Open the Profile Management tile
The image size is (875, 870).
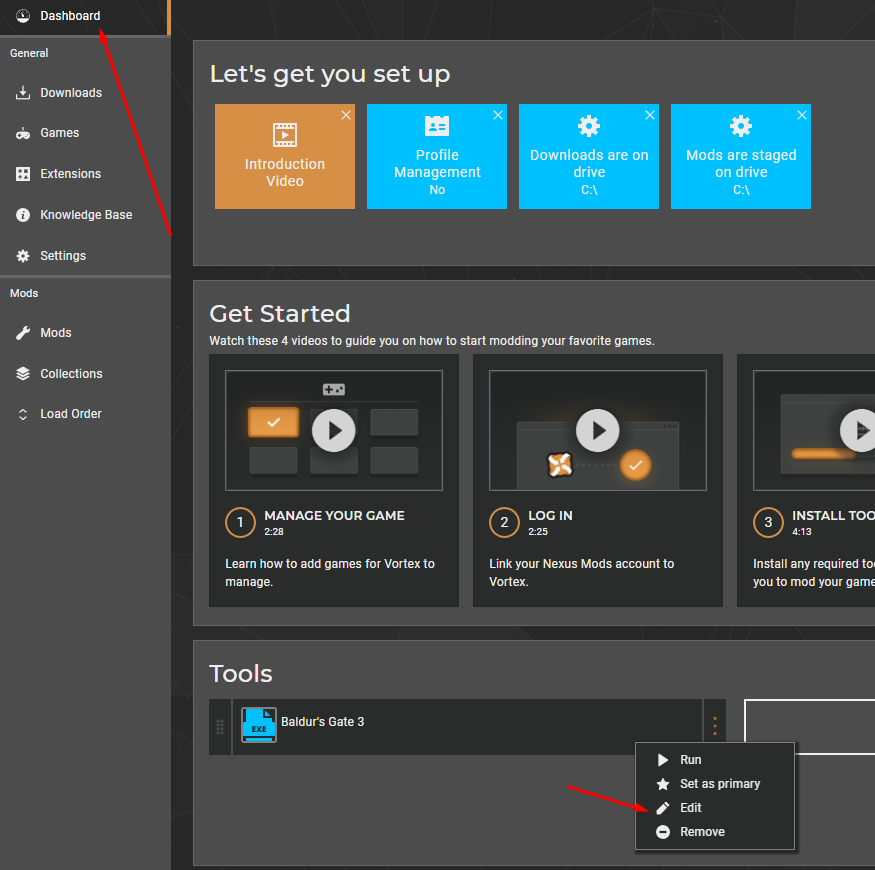[x=437, y=156]
